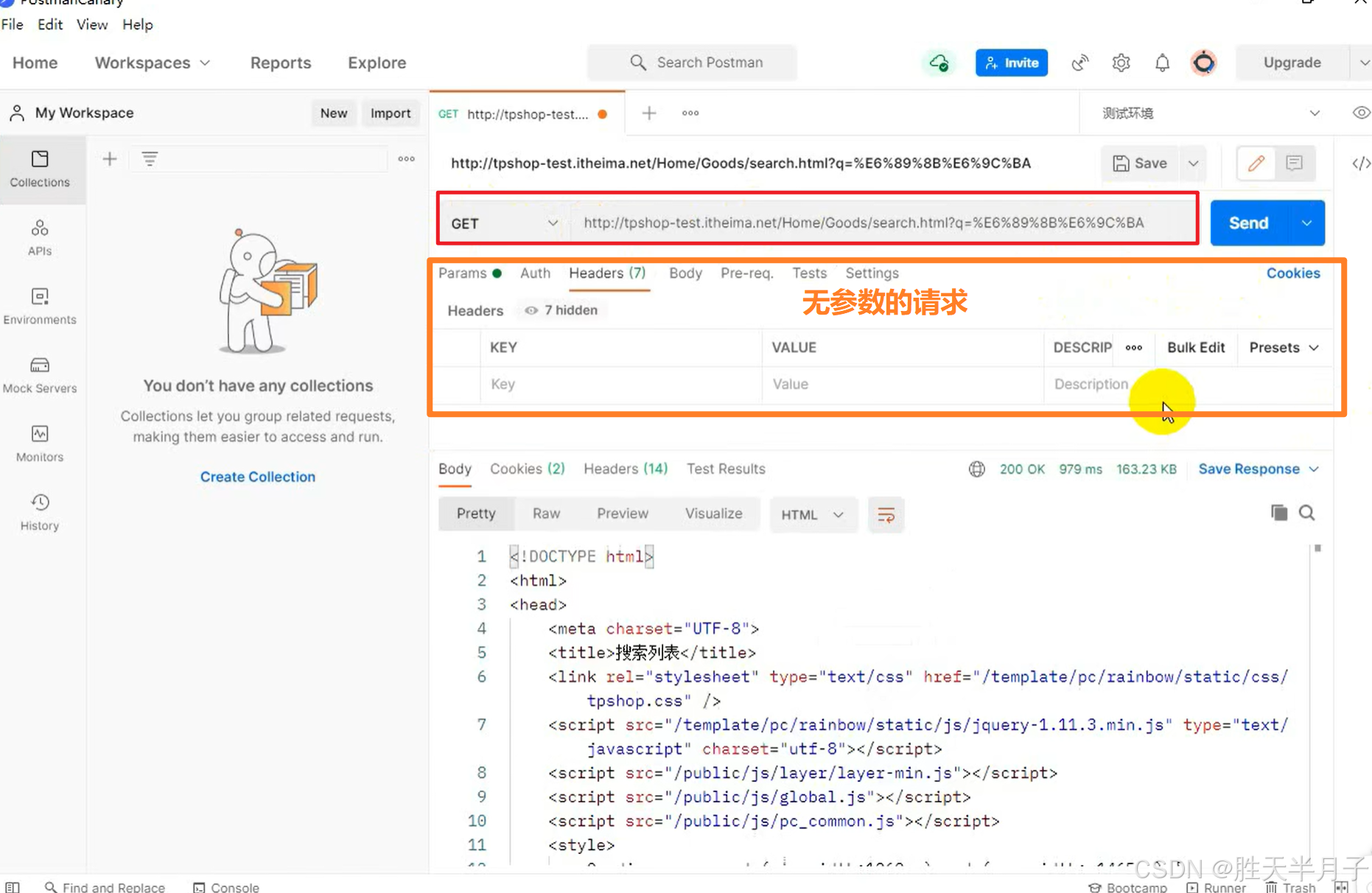Open the Cookies link
This screenshot has width=1372, height=893.
tap(1293, 273)
